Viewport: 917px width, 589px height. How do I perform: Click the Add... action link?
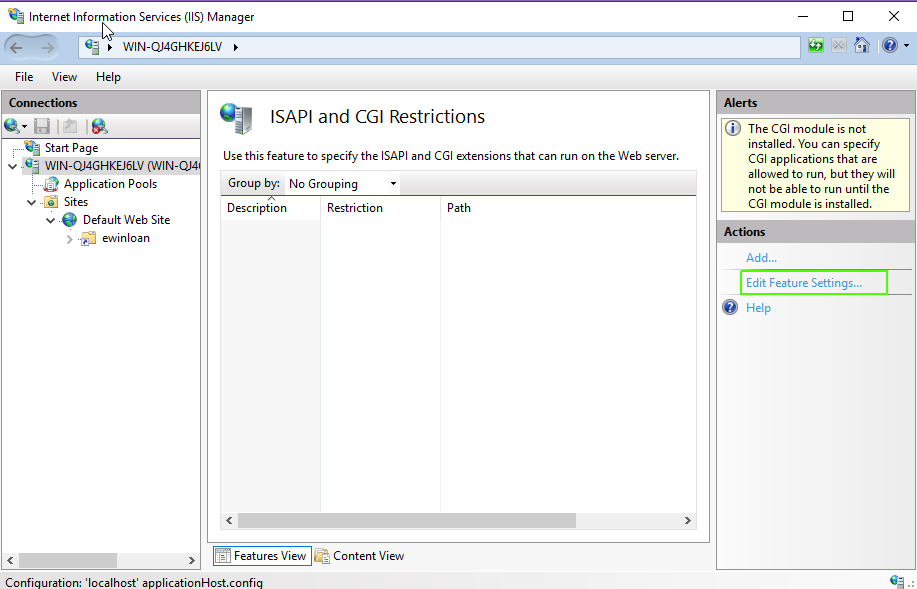pyautogui.click(x=761, y=258)
